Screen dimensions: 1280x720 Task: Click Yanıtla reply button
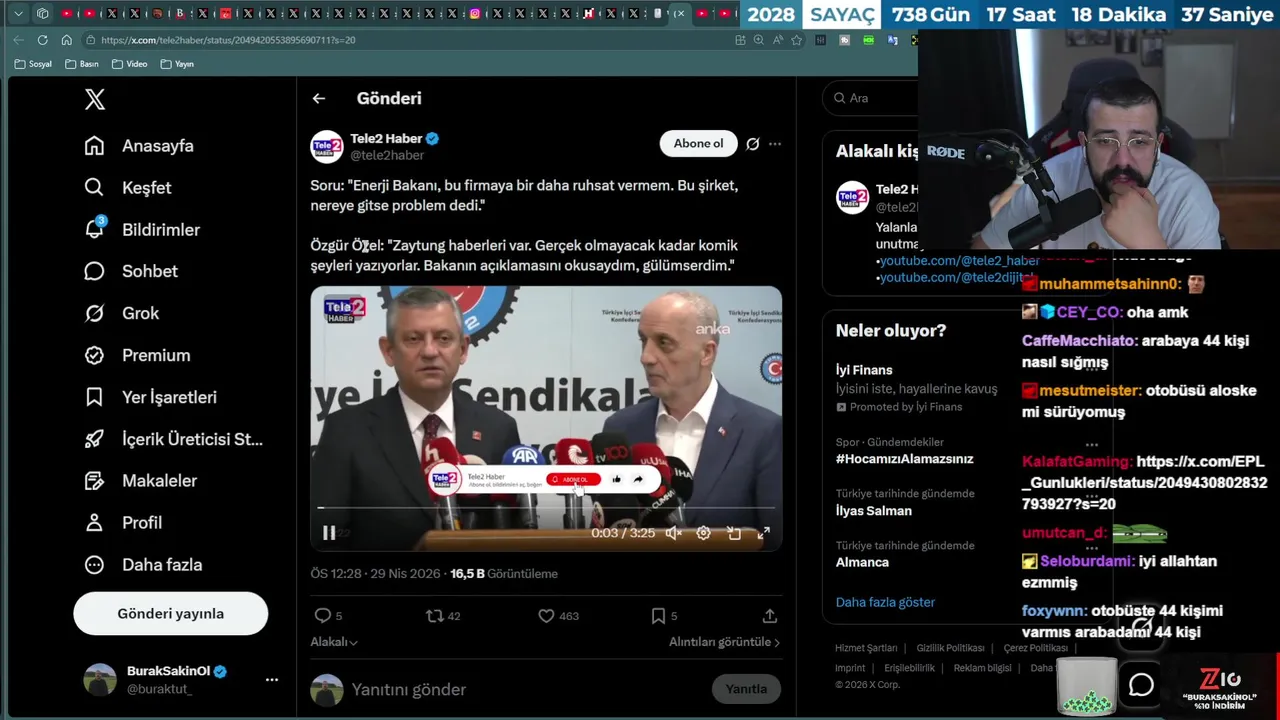[x=746, y=689]
